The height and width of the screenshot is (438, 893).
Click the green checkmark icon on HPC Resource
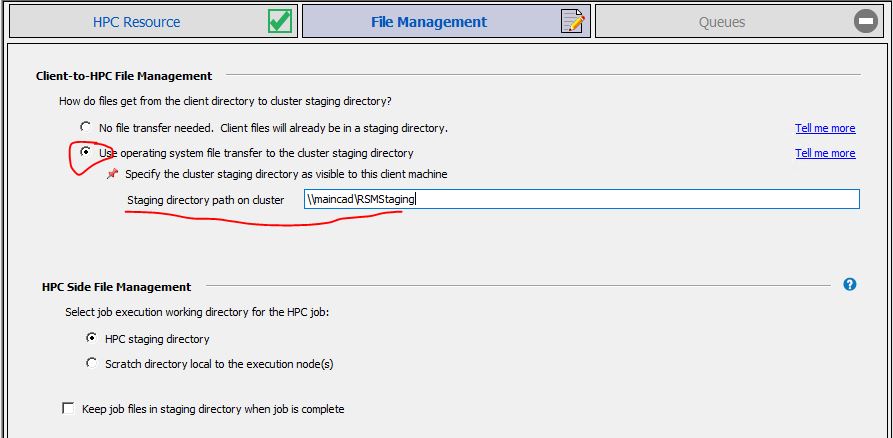click(x=280, y=22)
